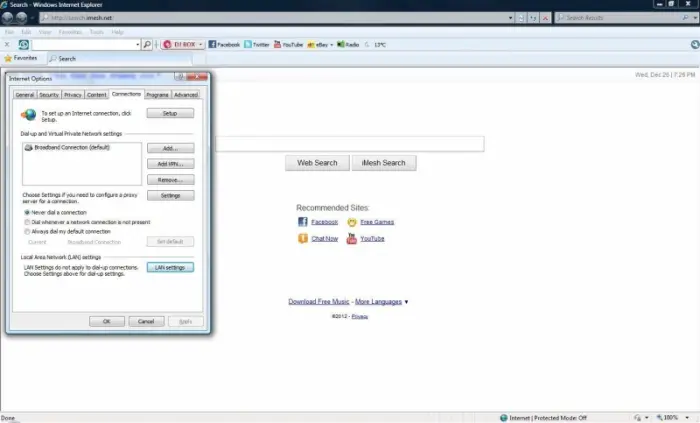Click the Facebook icon under Recommended Sites
The height and width of the screenshot is (423, 700).
303,222
